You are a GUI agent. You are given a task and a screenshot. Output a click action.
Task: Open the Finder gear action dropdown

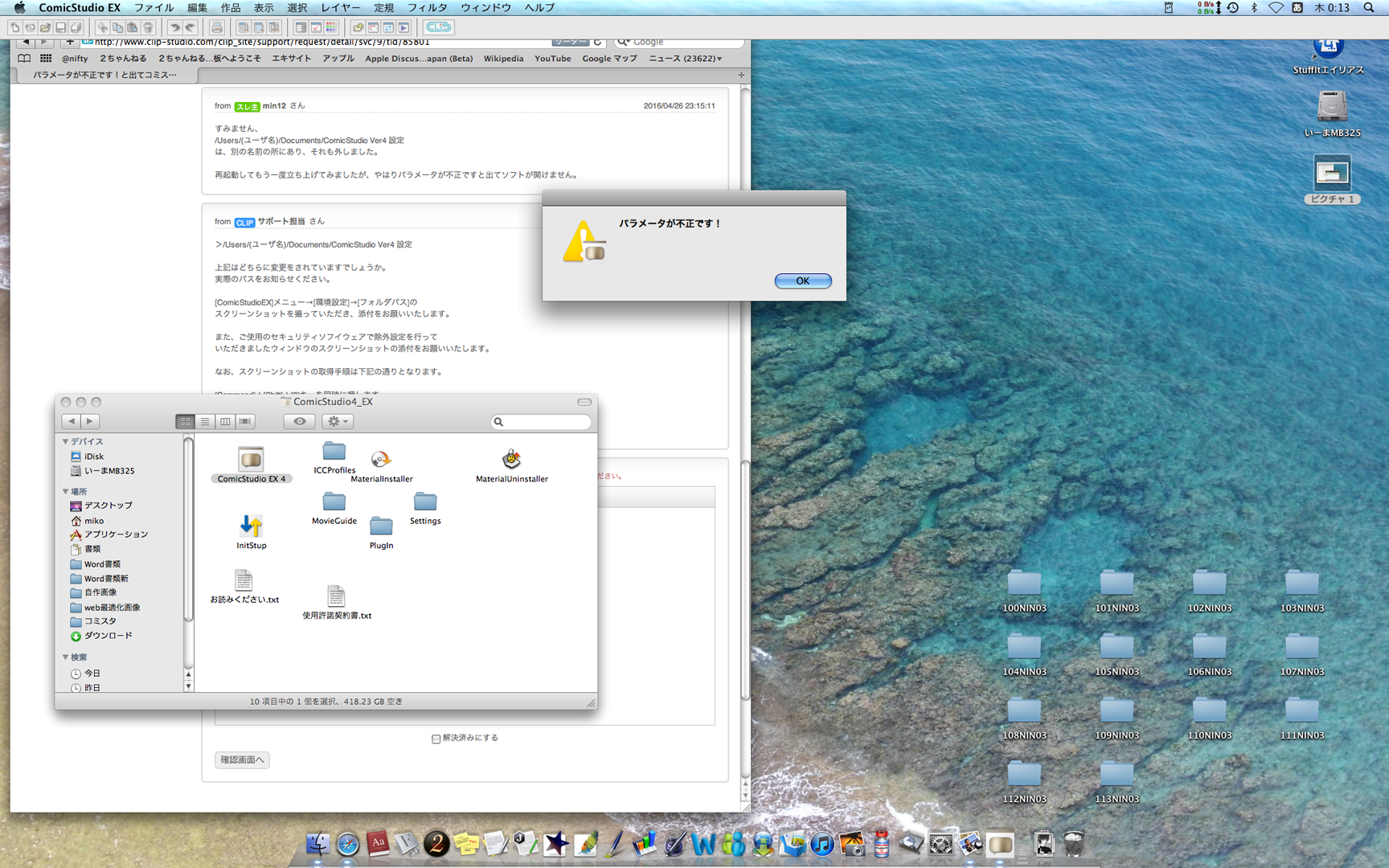[337, 421]
